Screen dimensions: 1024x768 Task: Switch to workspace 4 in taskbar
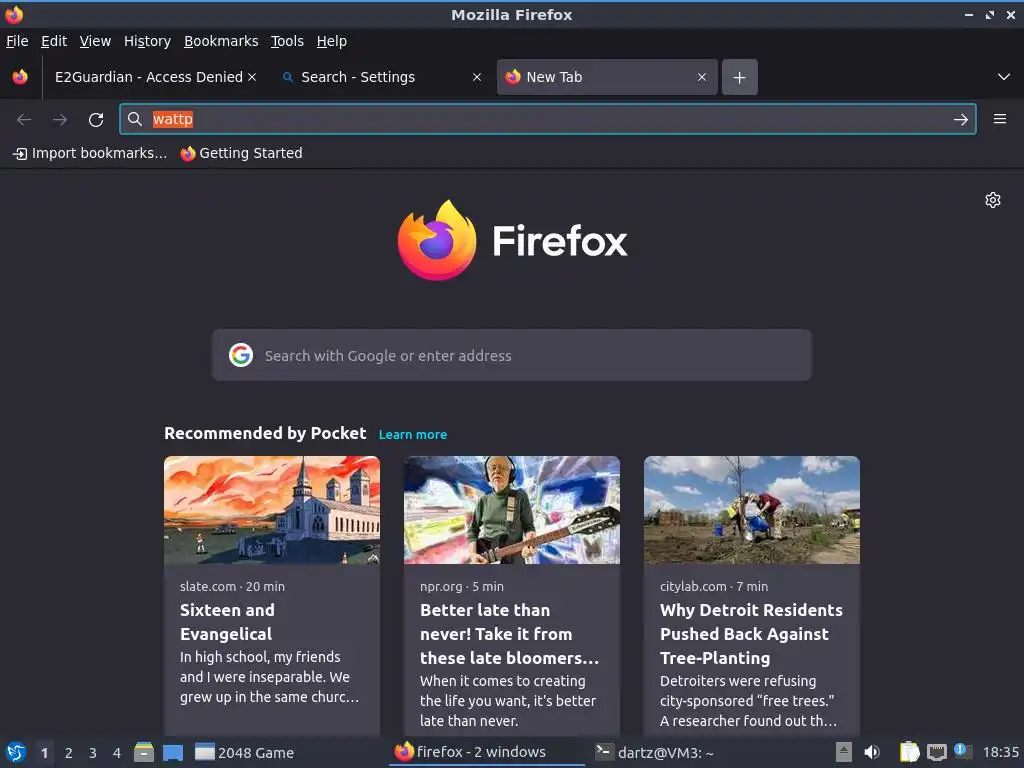117,753
